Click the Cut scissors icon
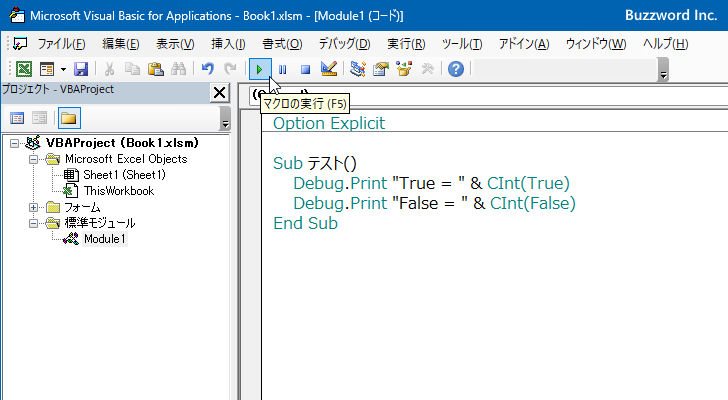The height and width of the screenshot is (400, 728). pos(109,69)
